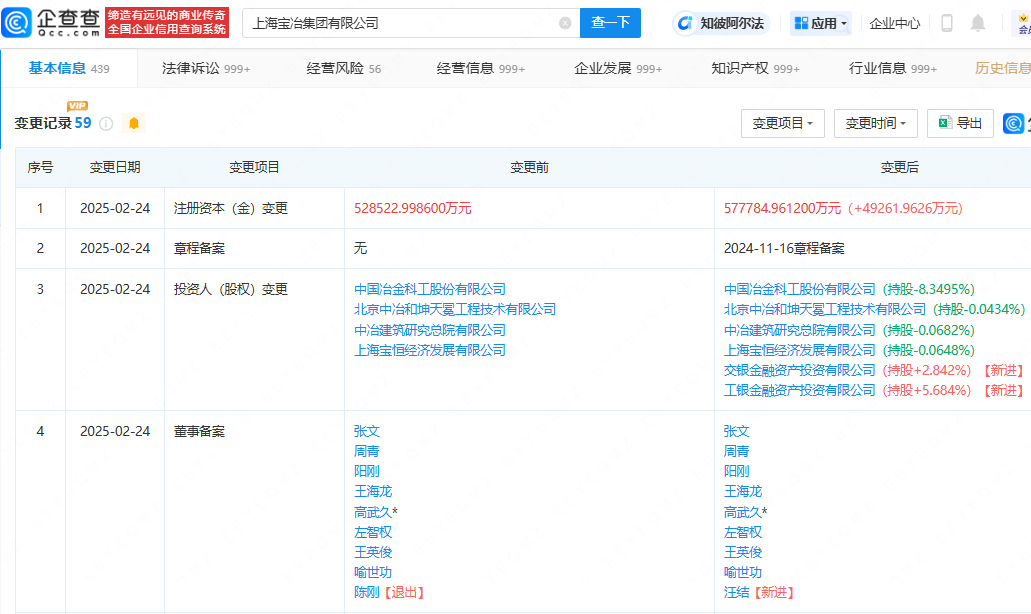Open director 陈刚 marked 退出
1031x614 pixels.
[367, 593]
